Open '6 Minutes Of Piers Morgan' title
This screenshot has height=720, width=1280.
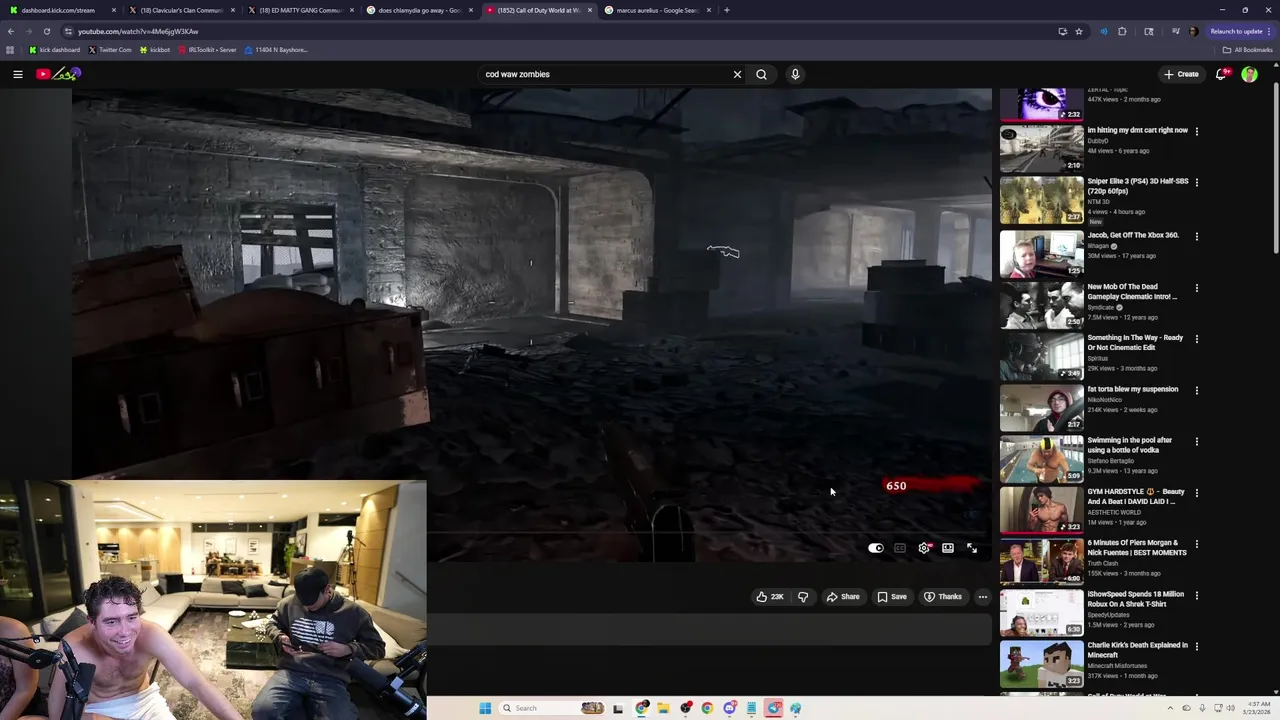pyautogui.click(x=1137, y=548)
